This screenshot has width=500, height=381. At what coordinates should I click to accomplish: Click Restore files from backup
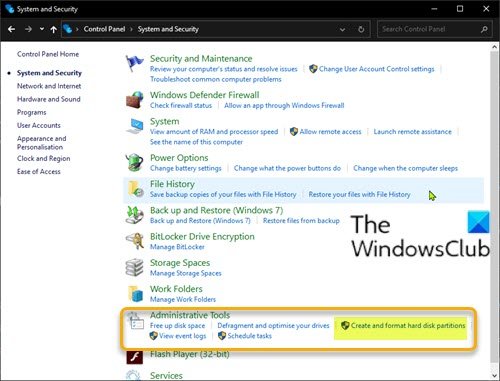pyautogui.click(x=301, y=221)
